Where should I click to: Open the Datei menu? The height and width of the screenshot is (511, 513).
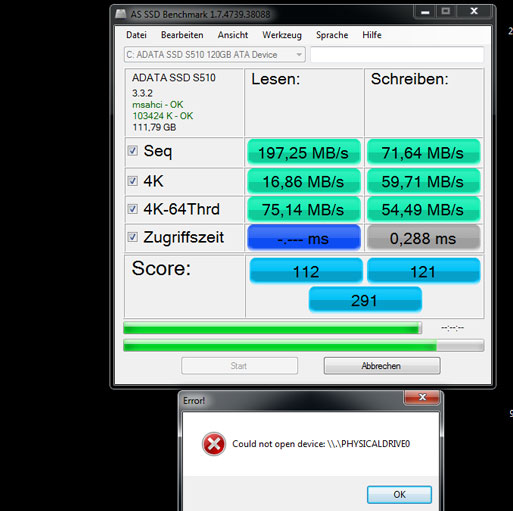(x=136, y=35)
